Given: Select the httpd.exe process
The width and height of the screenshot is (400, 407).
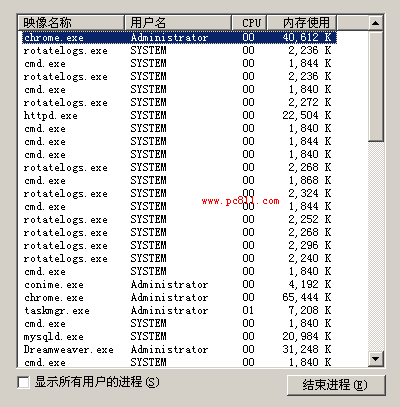Looking at the screenshot, I should click(x=177, y=115).
